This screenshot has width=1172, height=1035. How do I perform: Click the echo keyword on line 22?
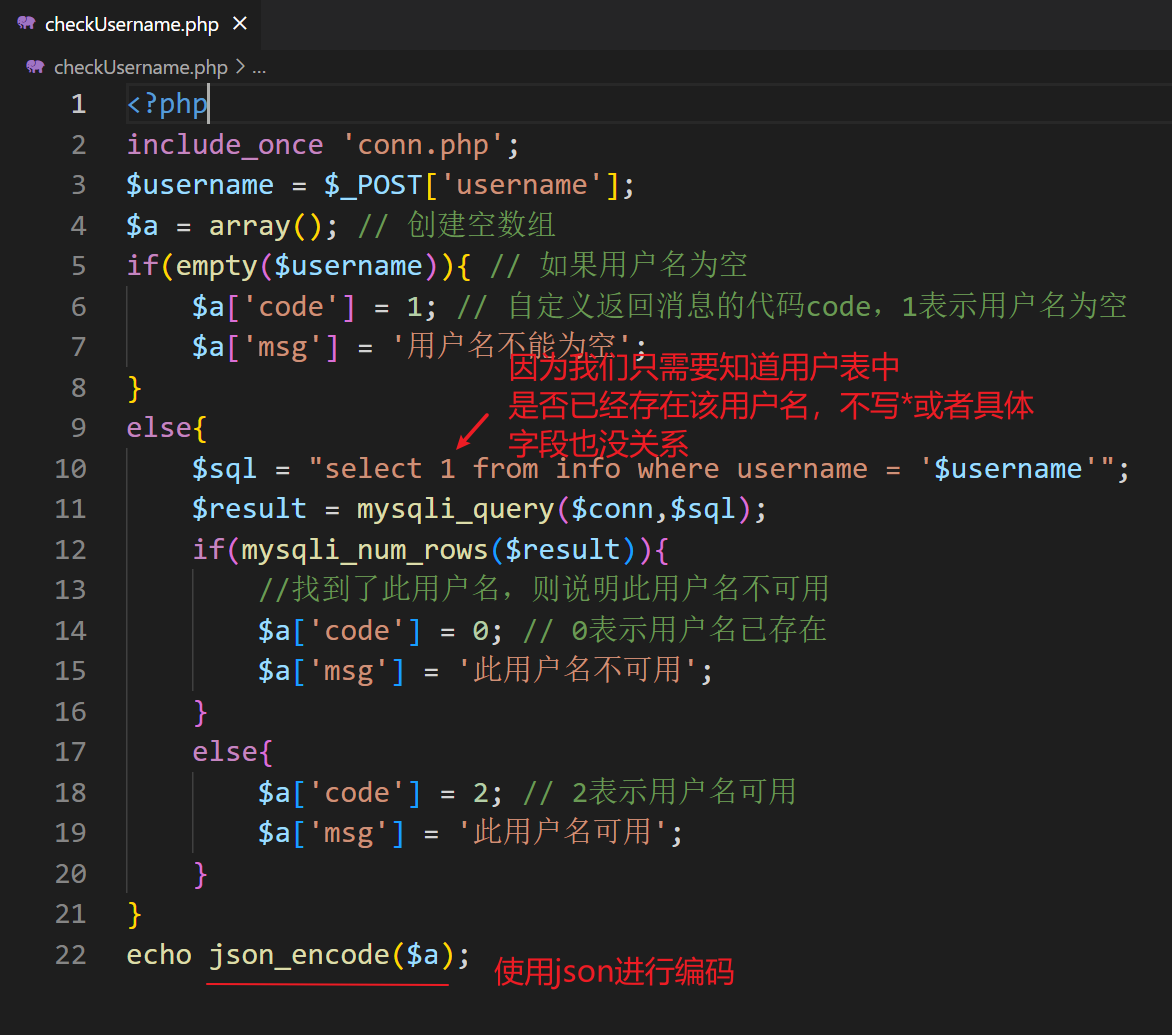tap(159, 955)
